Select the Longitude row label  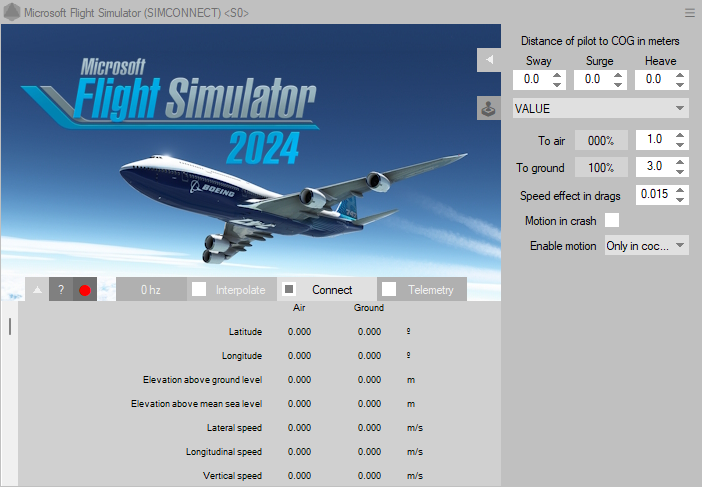[242, 356]
